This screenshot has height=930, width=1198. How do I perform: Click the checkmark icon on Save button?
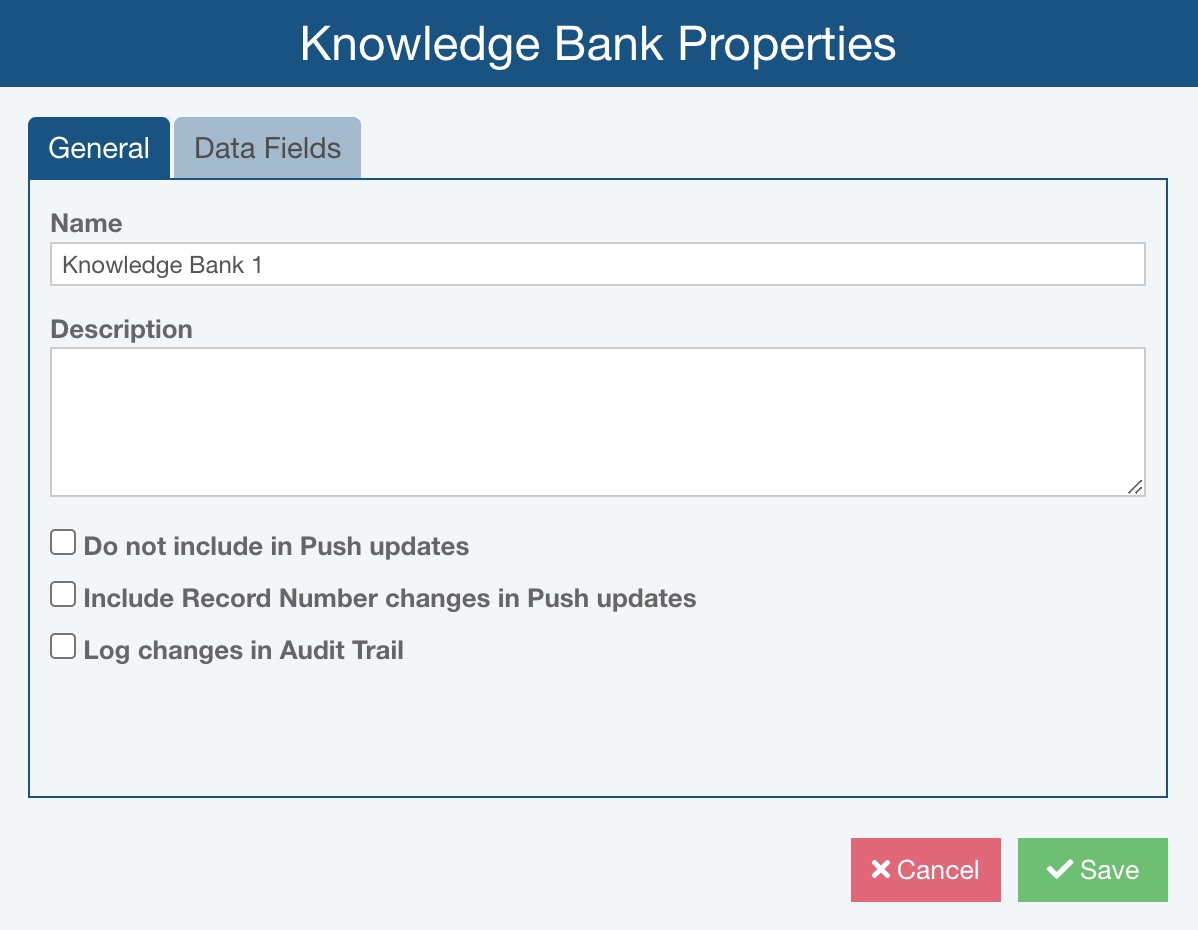1059,870
